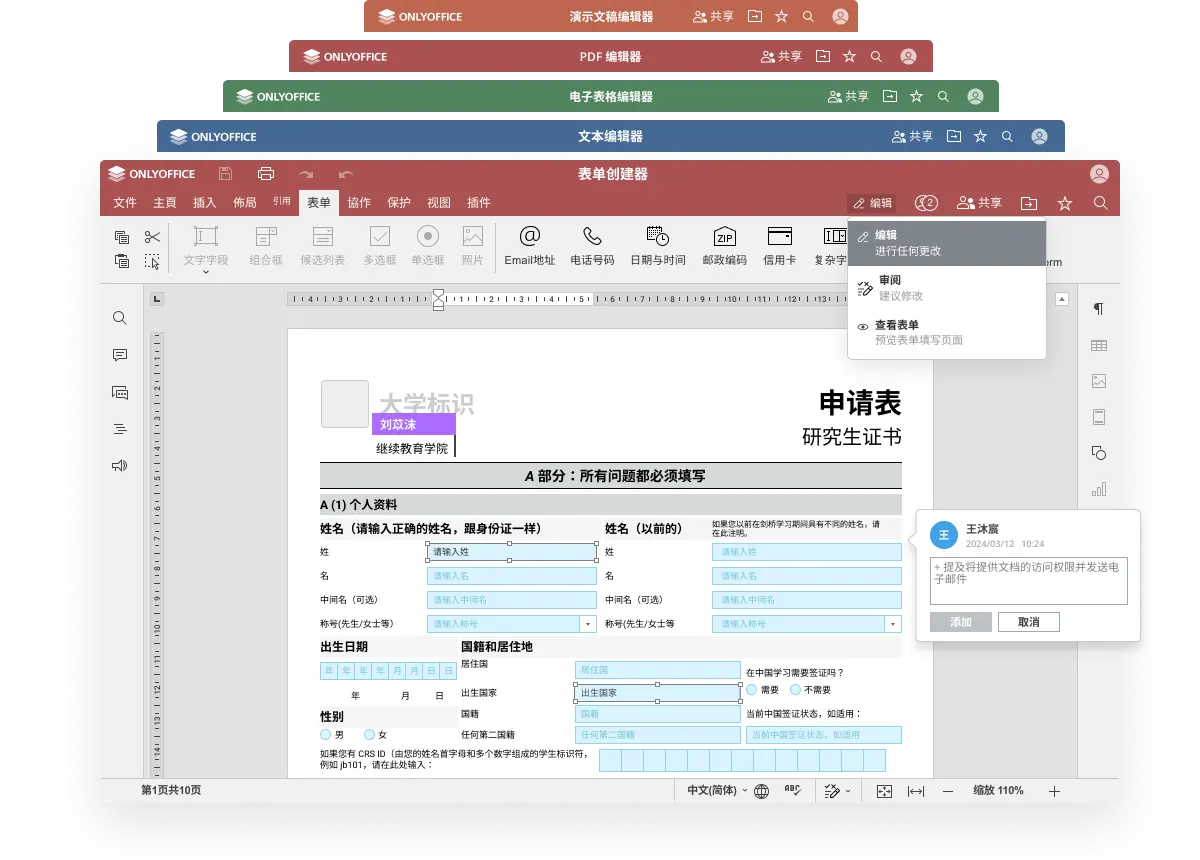Click the 共享 share button
Viewport: 1200px width, 860px height.
(x=980, y=202)
